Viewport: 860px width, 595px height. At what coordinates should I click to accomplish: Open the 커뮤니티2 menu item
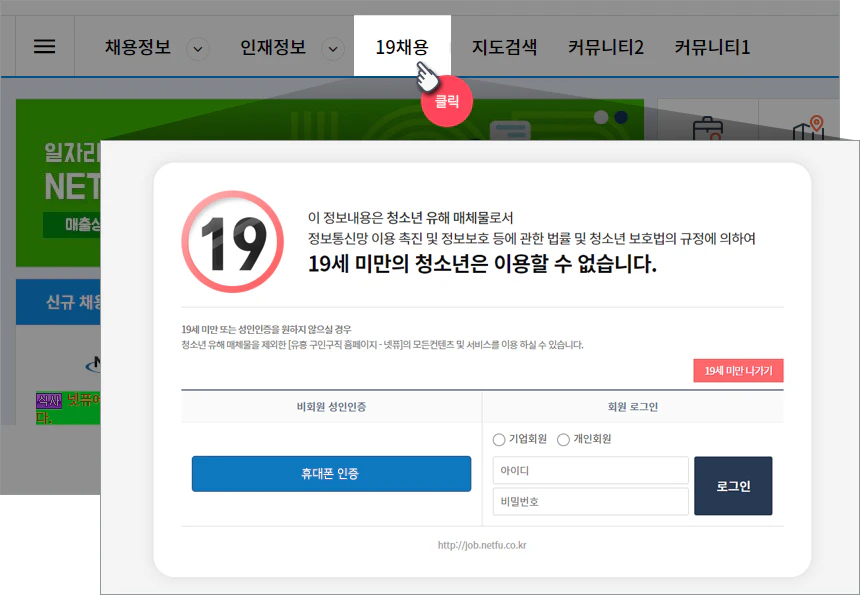pos(609,45)
